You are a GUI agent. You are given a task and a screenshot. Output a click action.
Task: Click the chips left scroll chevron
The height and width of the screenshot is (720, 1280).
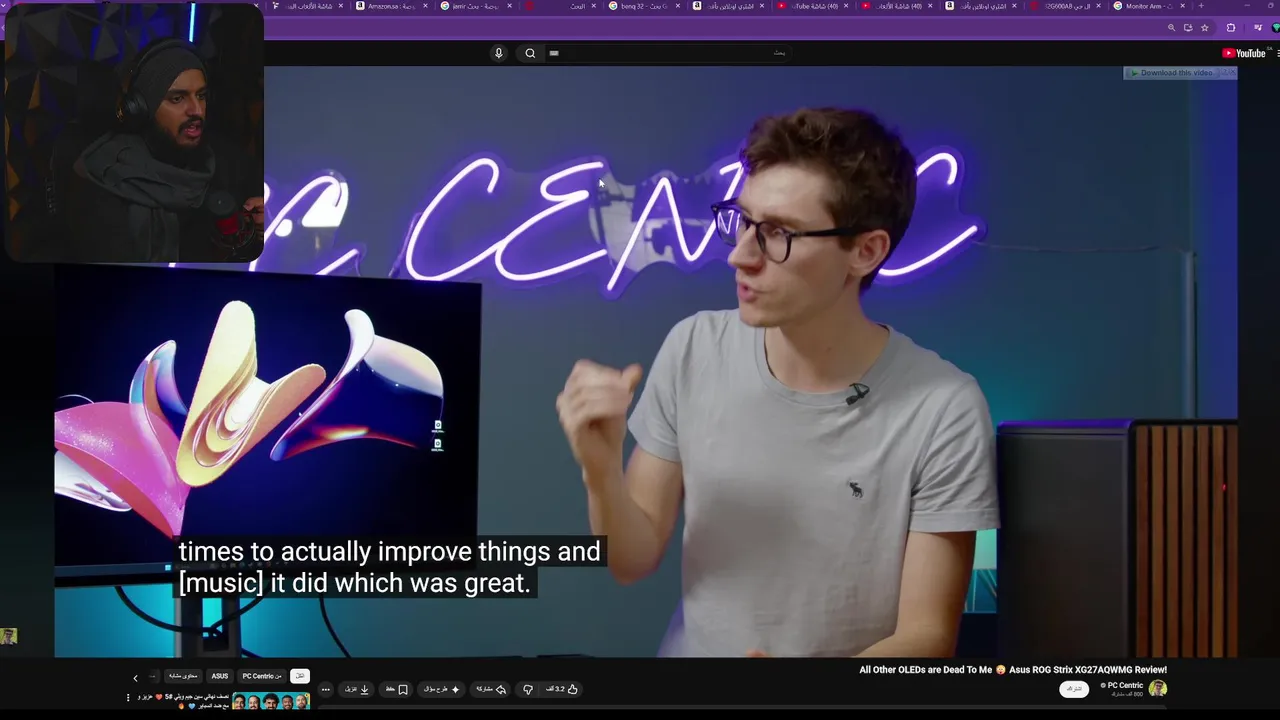135,677
